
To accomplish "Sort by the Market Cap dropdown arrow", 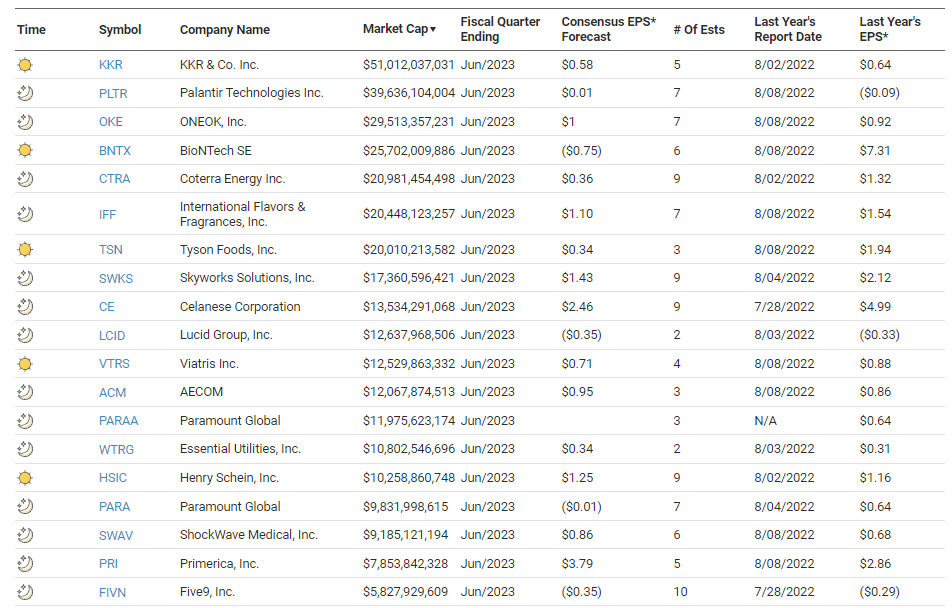I will 433,29.
